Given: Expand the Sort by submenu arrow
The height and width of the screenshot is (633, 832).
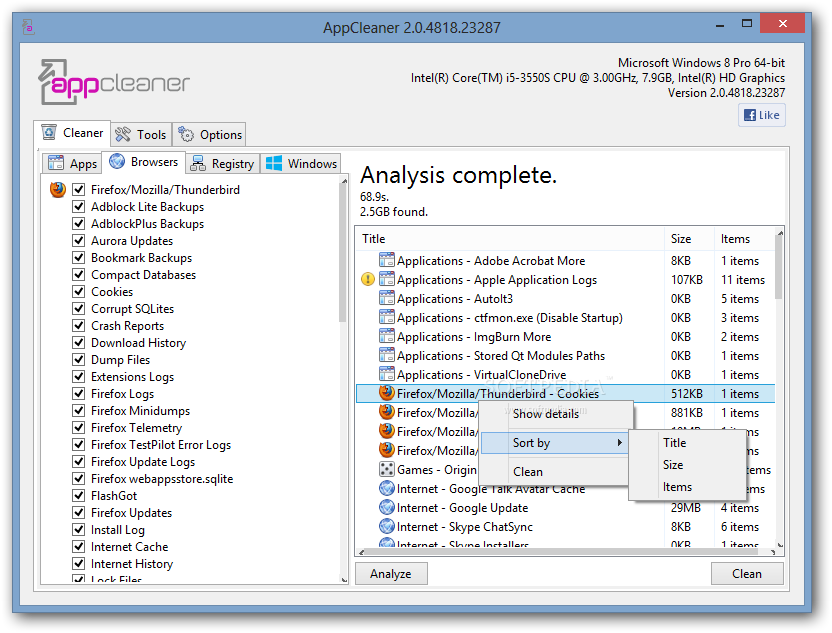Looking at the screenshot, I should [x=619, y=443].
